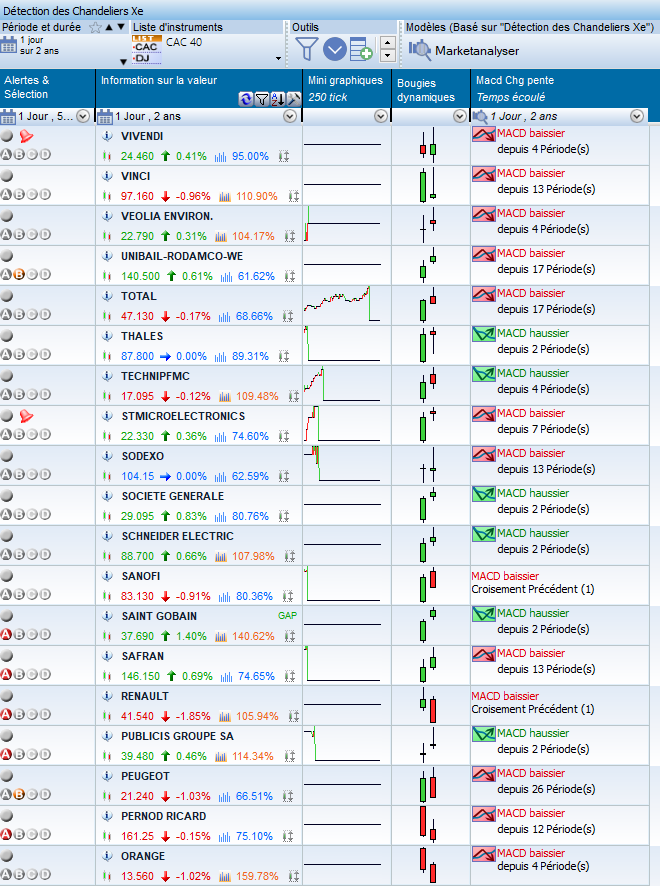Toggle selection B for UNIBAIL-RODAMCO-WE
This screenshot has height=891, width=660.
[19, 274]
